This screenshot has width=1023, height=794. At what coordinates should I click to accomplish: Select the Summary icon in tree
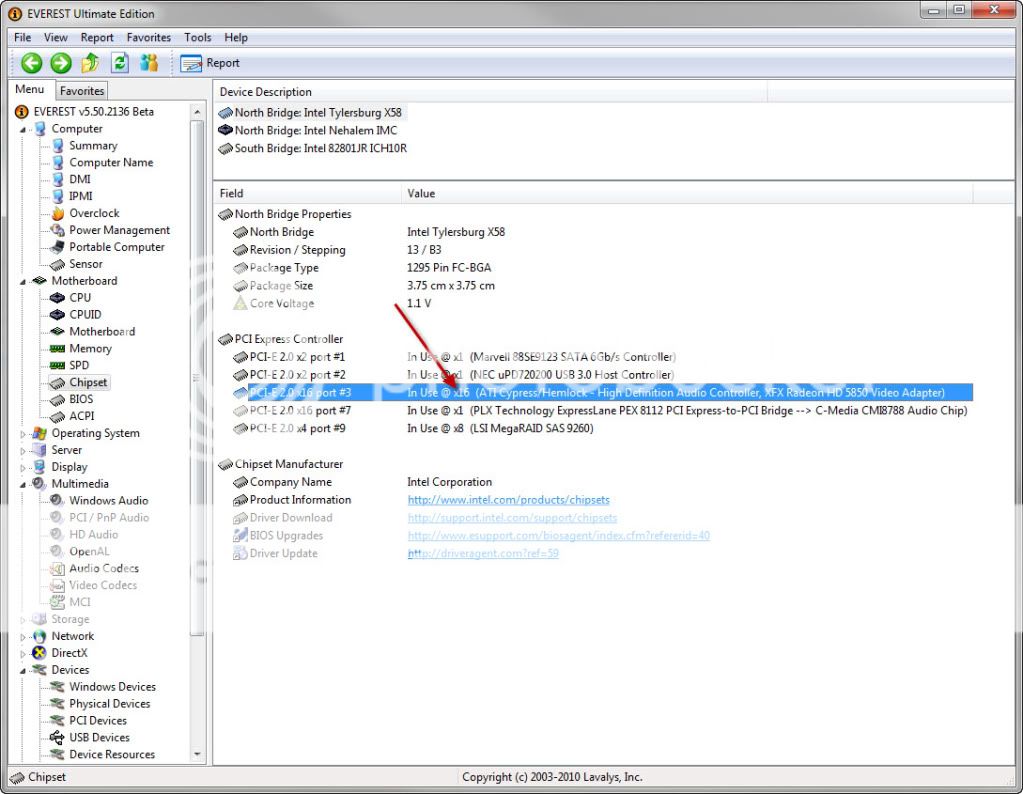click(58, 145)
